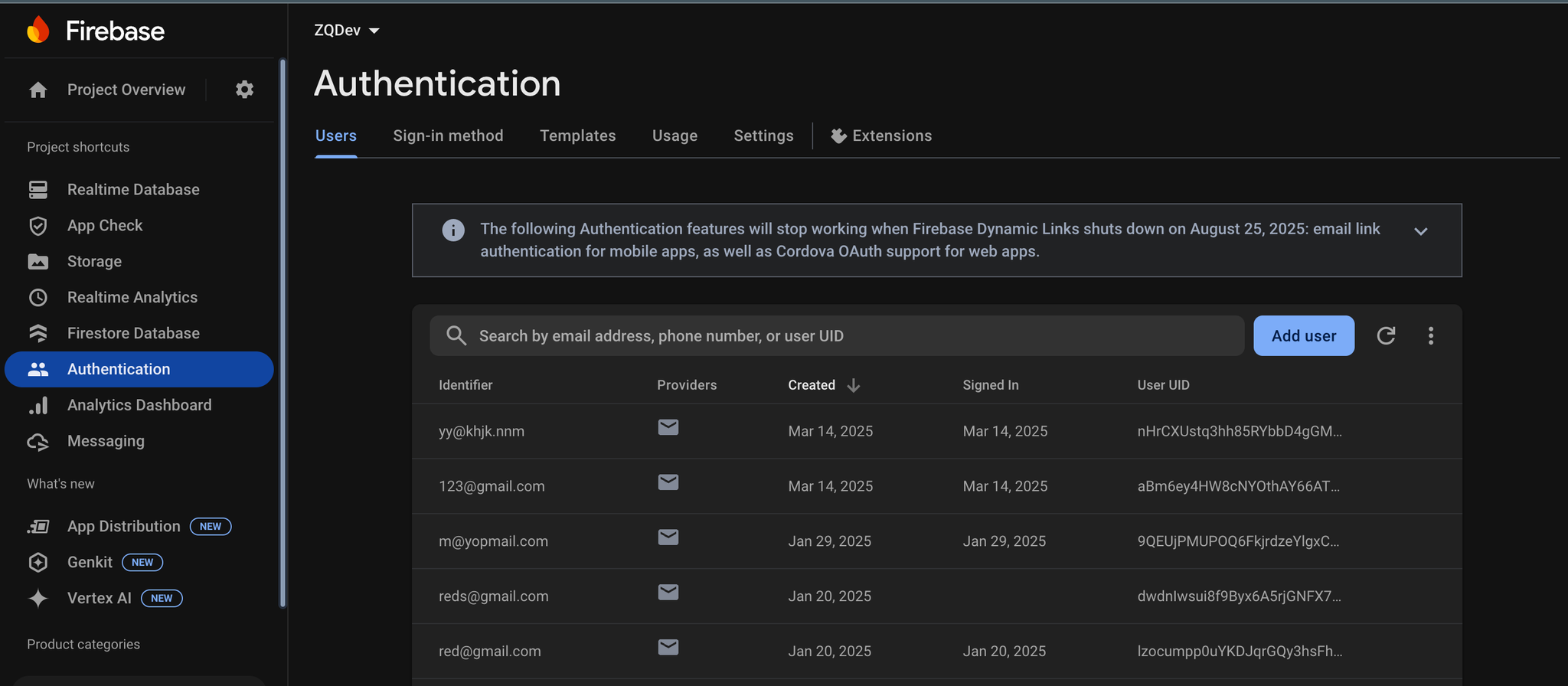Click the Add user button
The height and width of the screenshot is (686, 1568).
coord(1303,335)
